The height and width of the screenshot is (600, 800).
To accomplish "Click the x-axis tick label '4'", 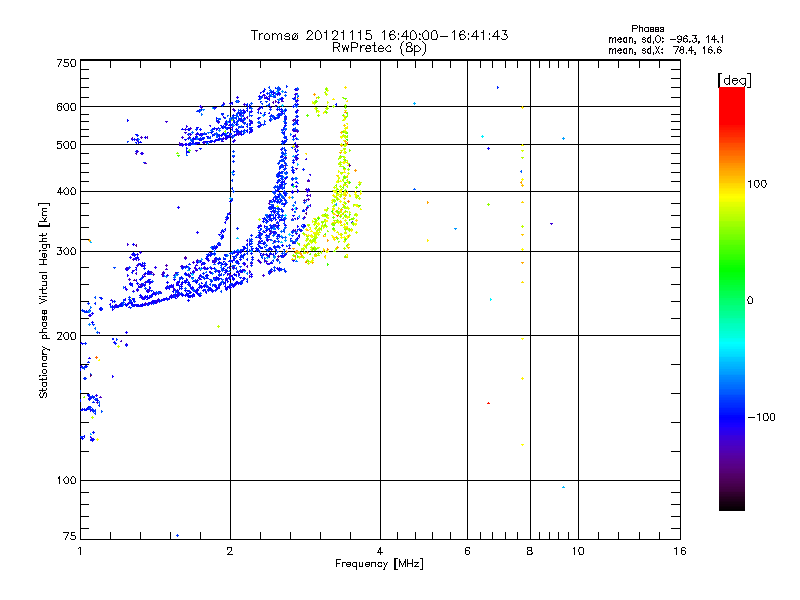I will tap(380, 551).
